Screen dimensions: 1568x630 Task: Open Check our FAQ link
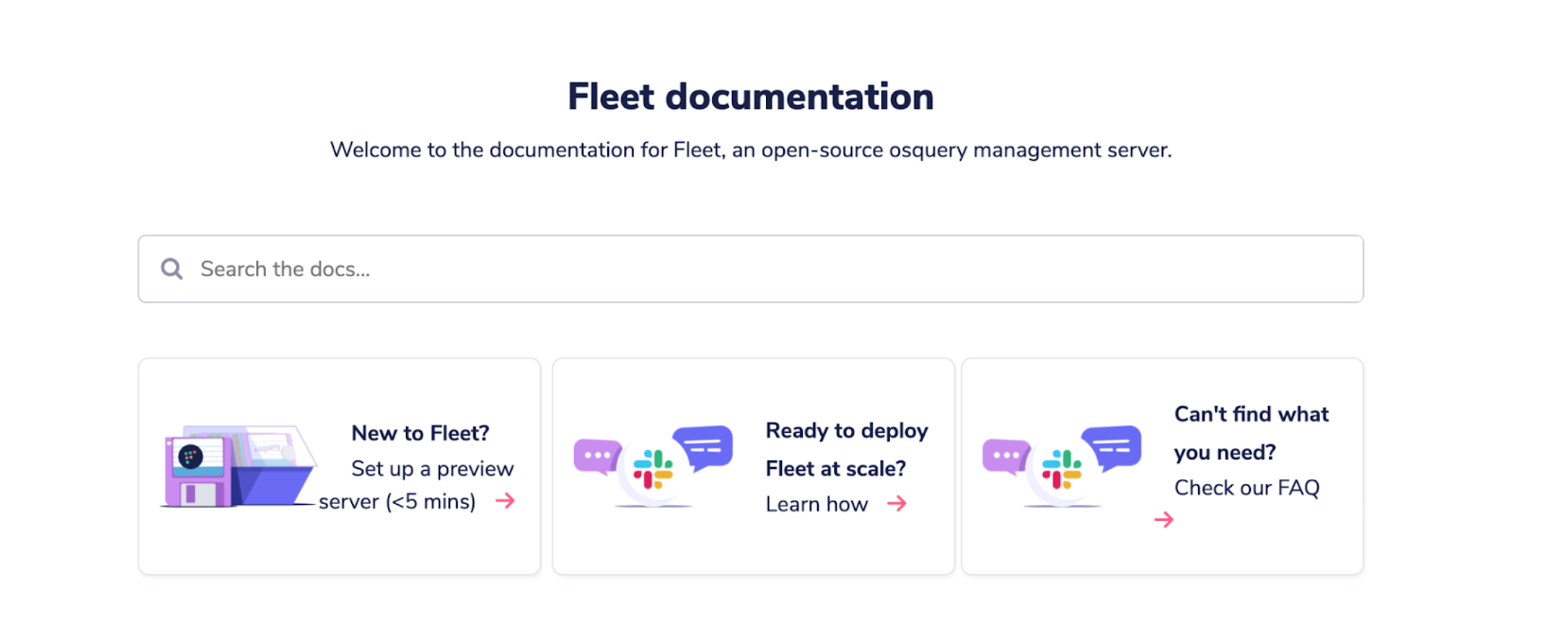coord(1247,487)
